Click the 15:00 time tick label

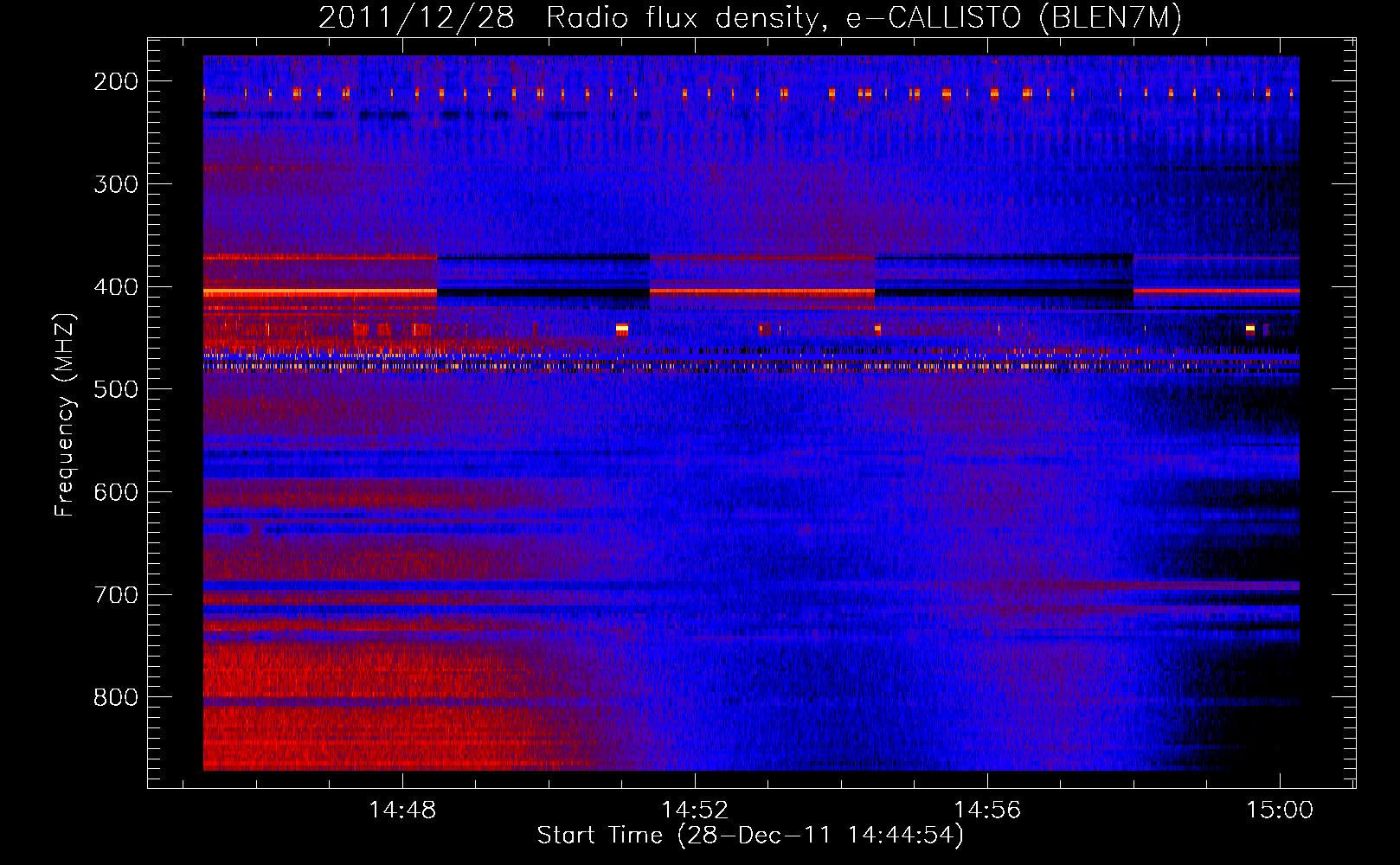click(x=1280, y=811)
